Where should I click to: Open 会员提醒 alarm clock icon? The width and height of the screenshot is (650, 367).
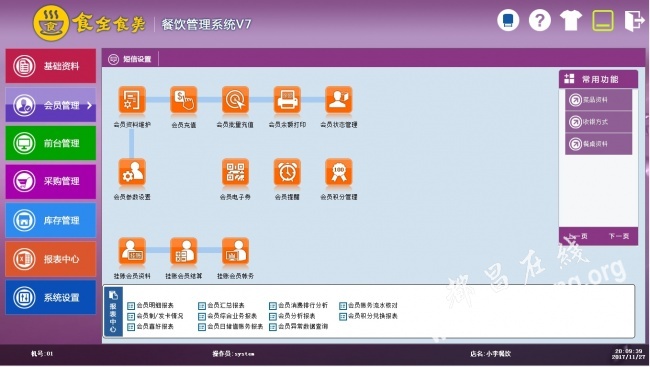click(x=287, y=172)
